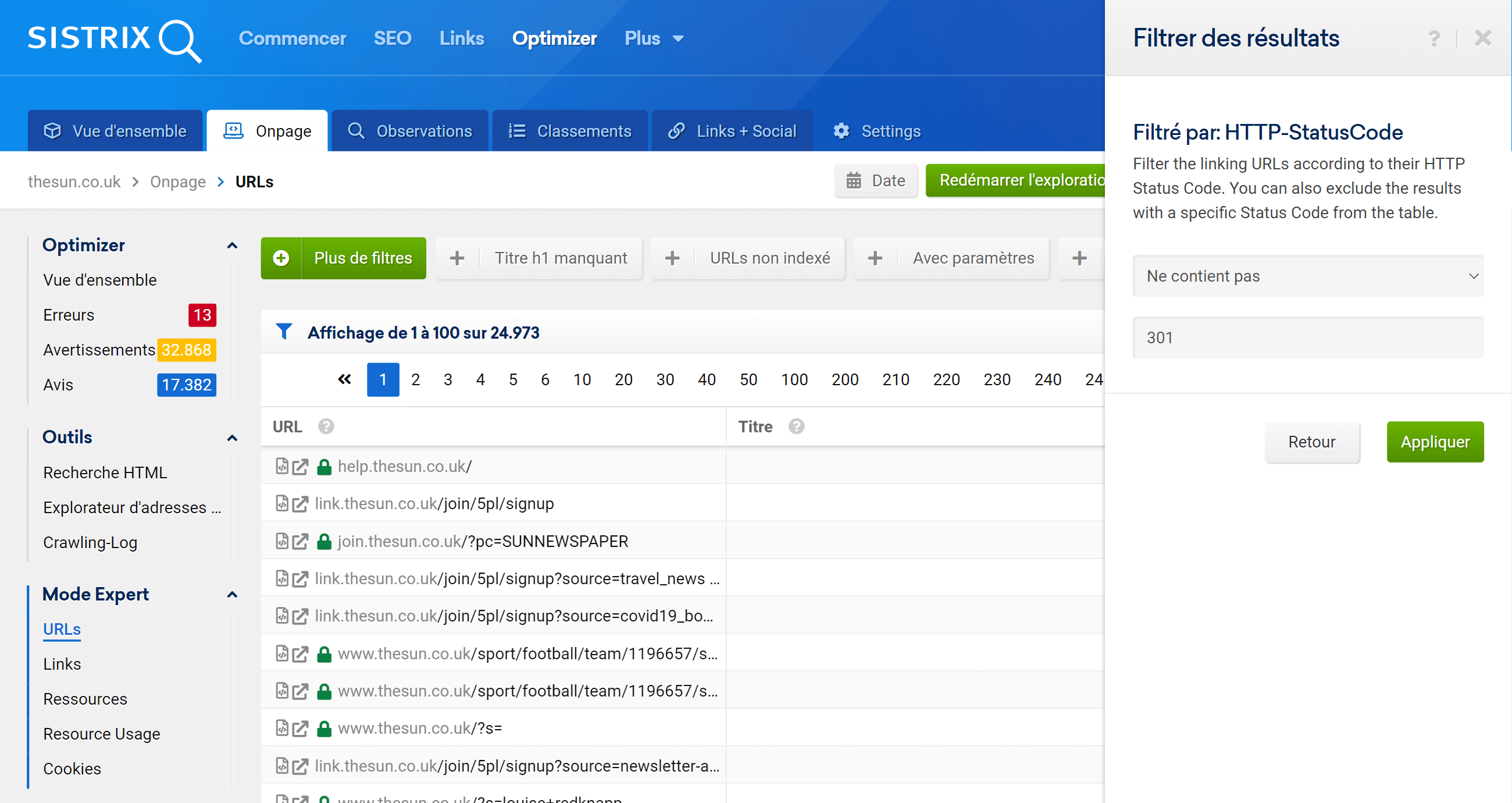Open the Optimizer top navigation item

(554, 39)
